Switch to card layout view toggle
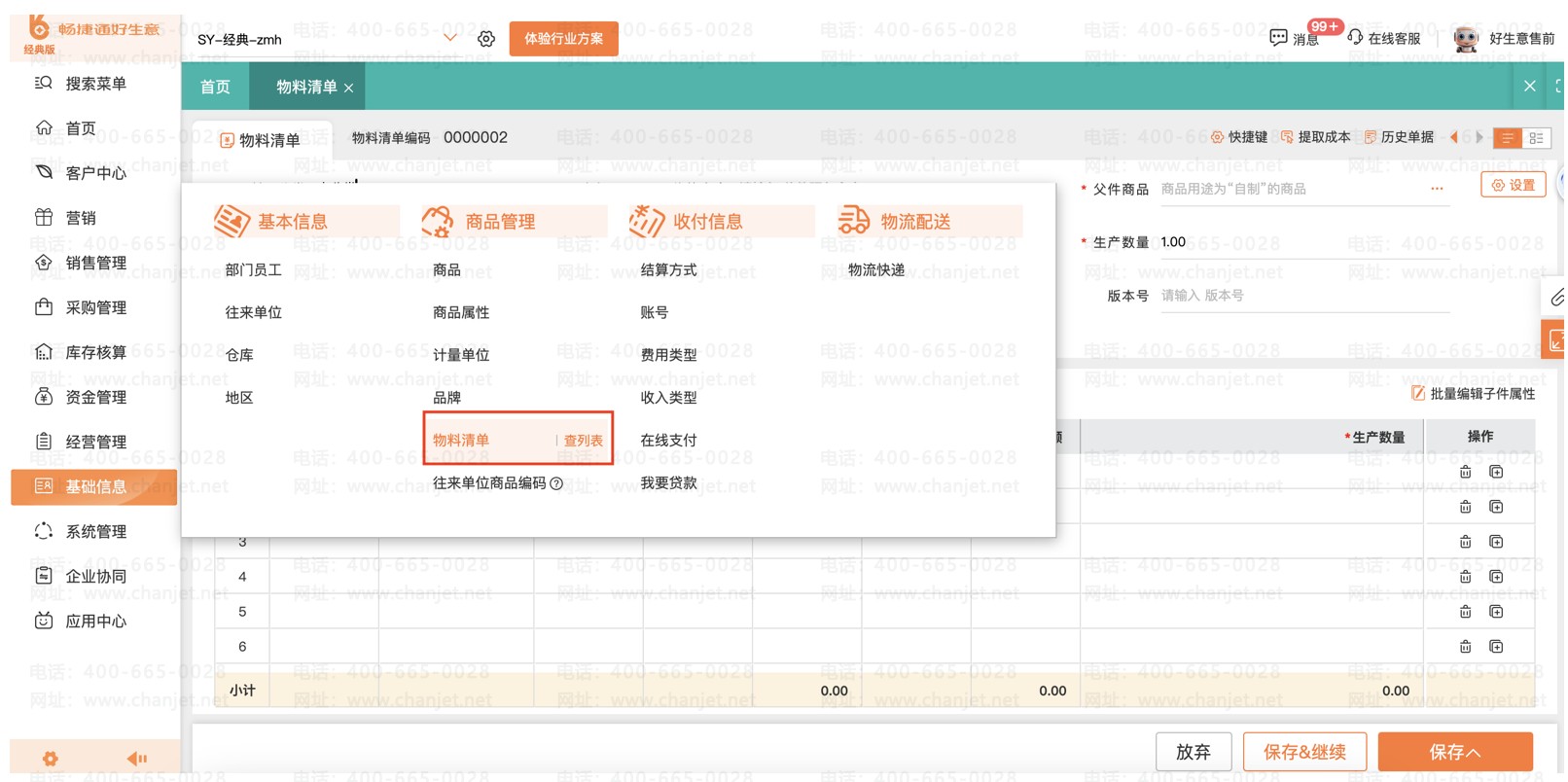The height and width of the screenshot is (782, 1568). tap(1536, 138)
